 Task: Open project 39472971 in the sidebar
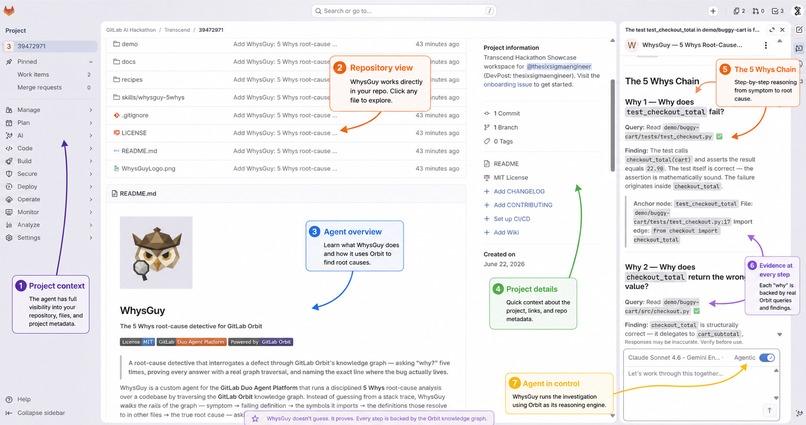50,46
